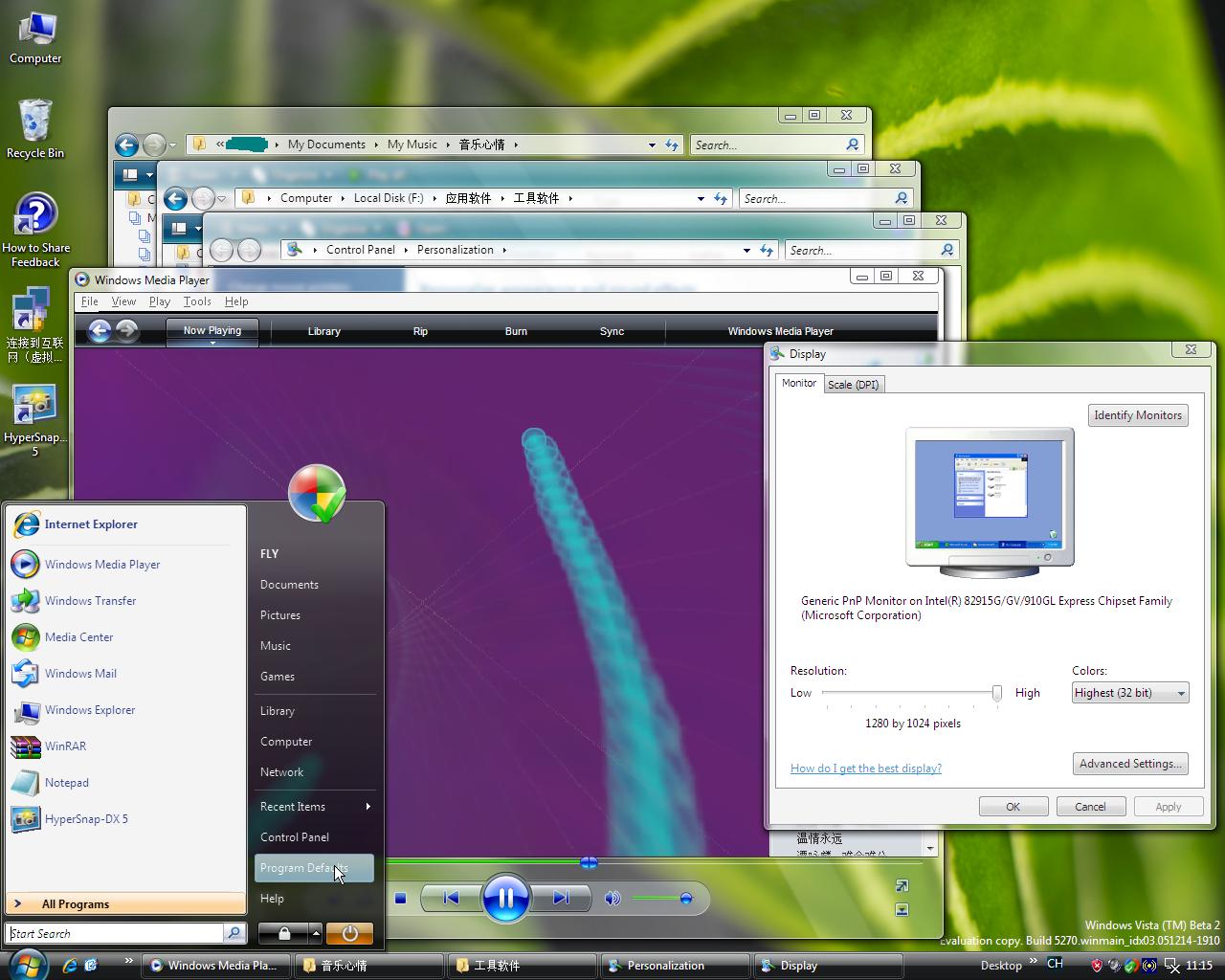This screenshot has width=1225, height=980.
Task: Open View menu in Media Player
Action: [123, 301]
